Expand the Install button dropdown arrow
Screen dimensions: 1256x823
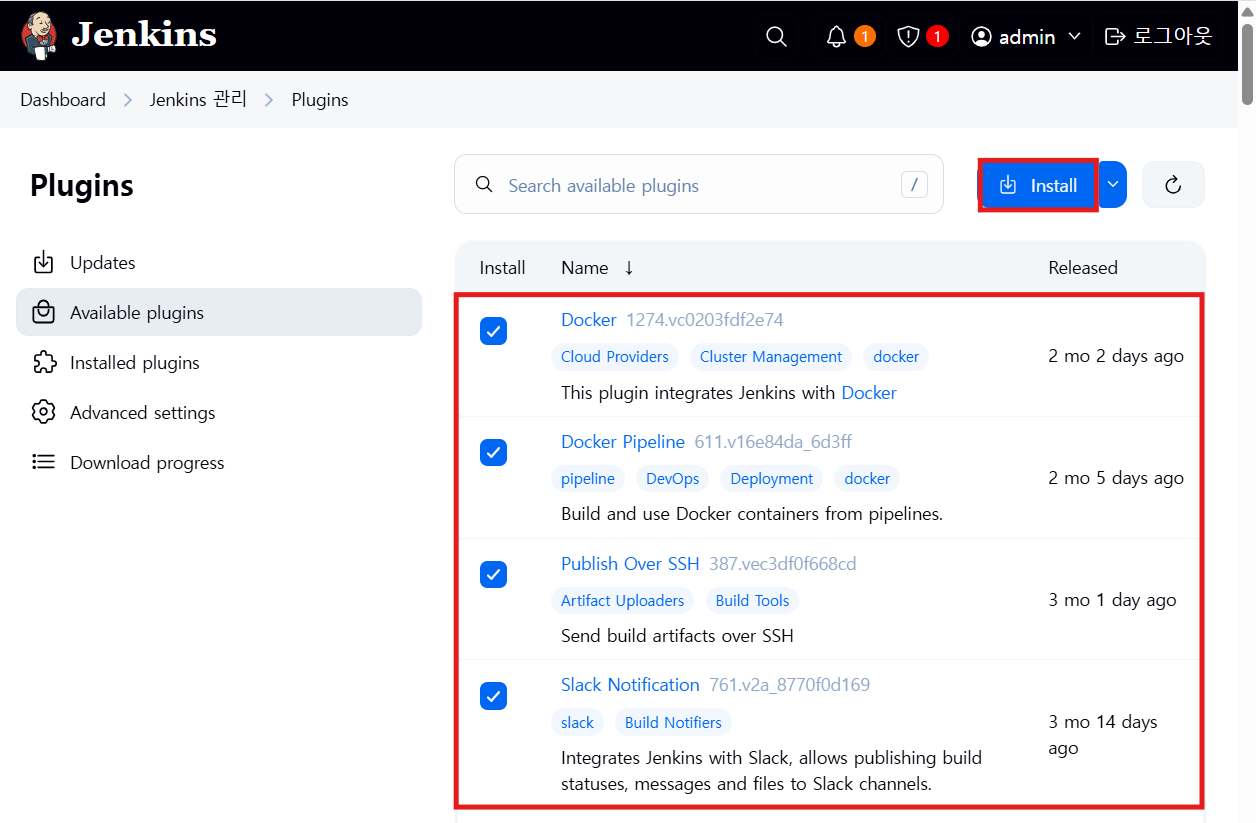[1113, 185]
